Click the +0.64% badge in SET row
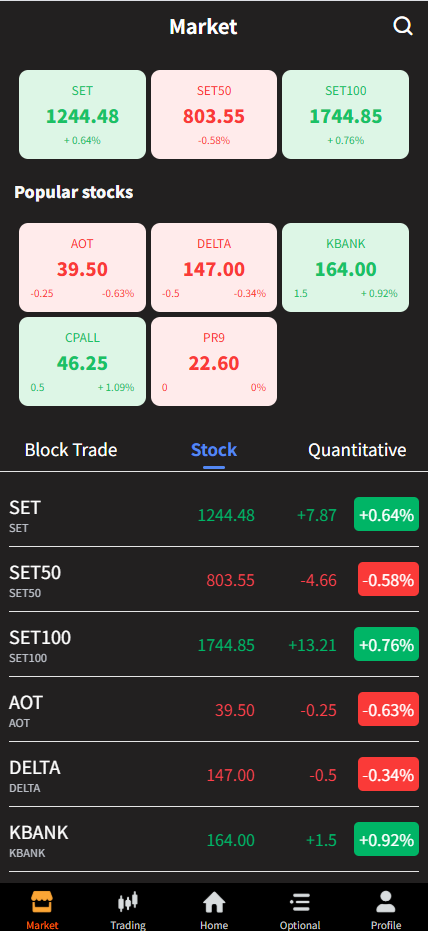Image resolution: width=428 pixels, height=931 pixels. 386,514
